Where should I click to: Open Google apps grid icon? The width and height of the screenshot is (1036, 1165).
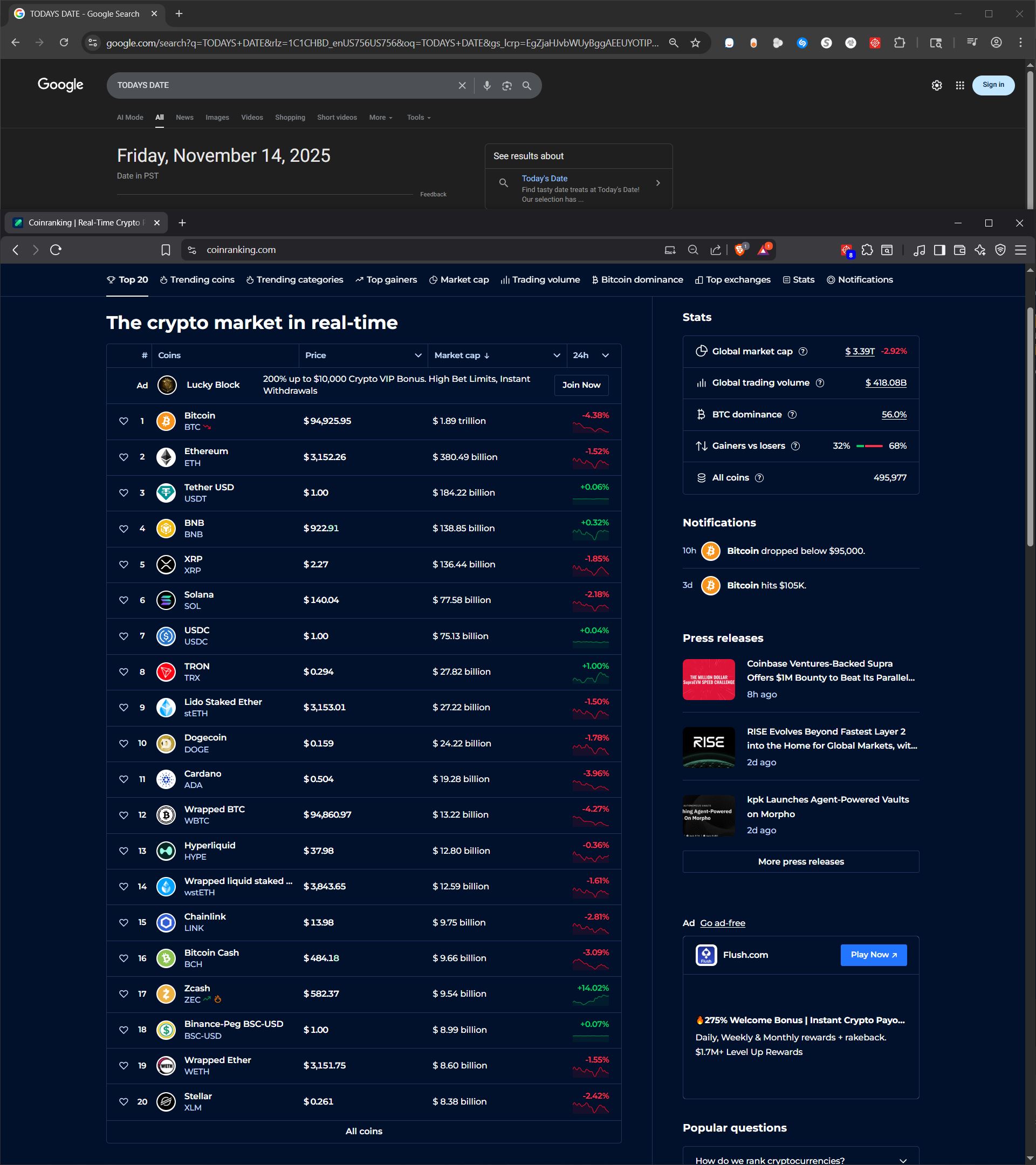(959, 85)
